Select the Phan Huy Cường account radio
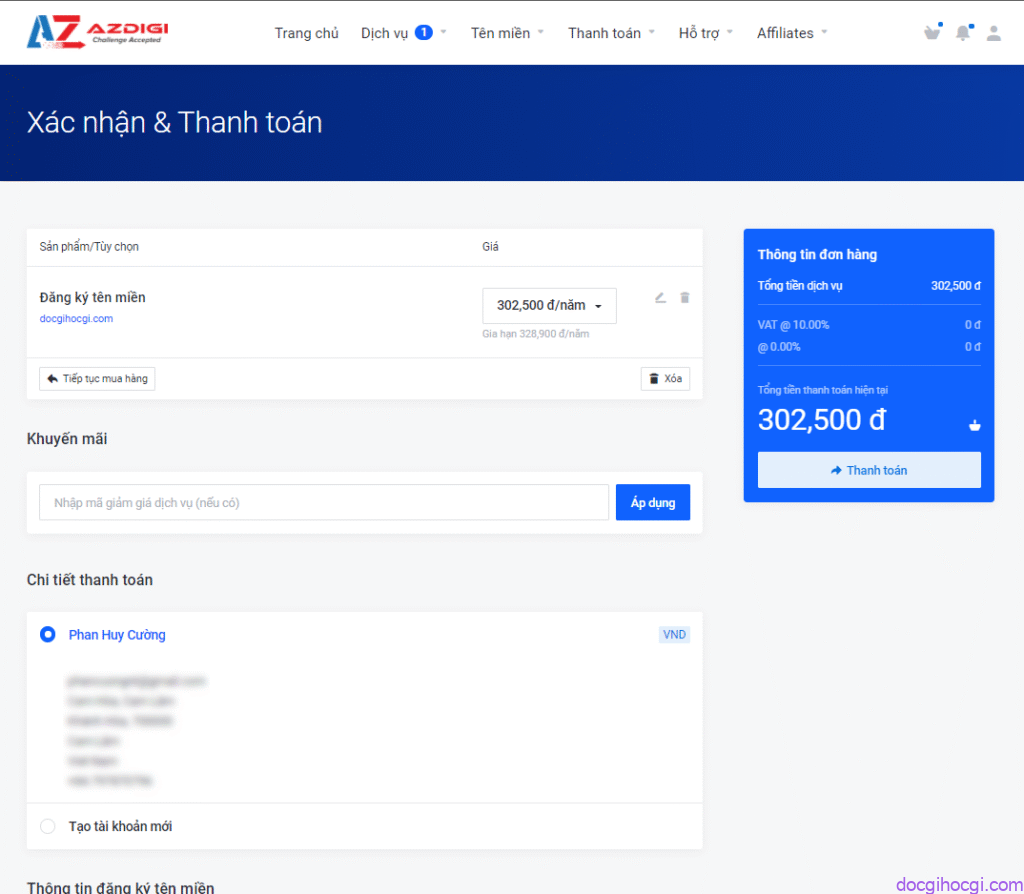Image resolution: width=1024 pixels, height=894 pixels. tap(48, 634)
